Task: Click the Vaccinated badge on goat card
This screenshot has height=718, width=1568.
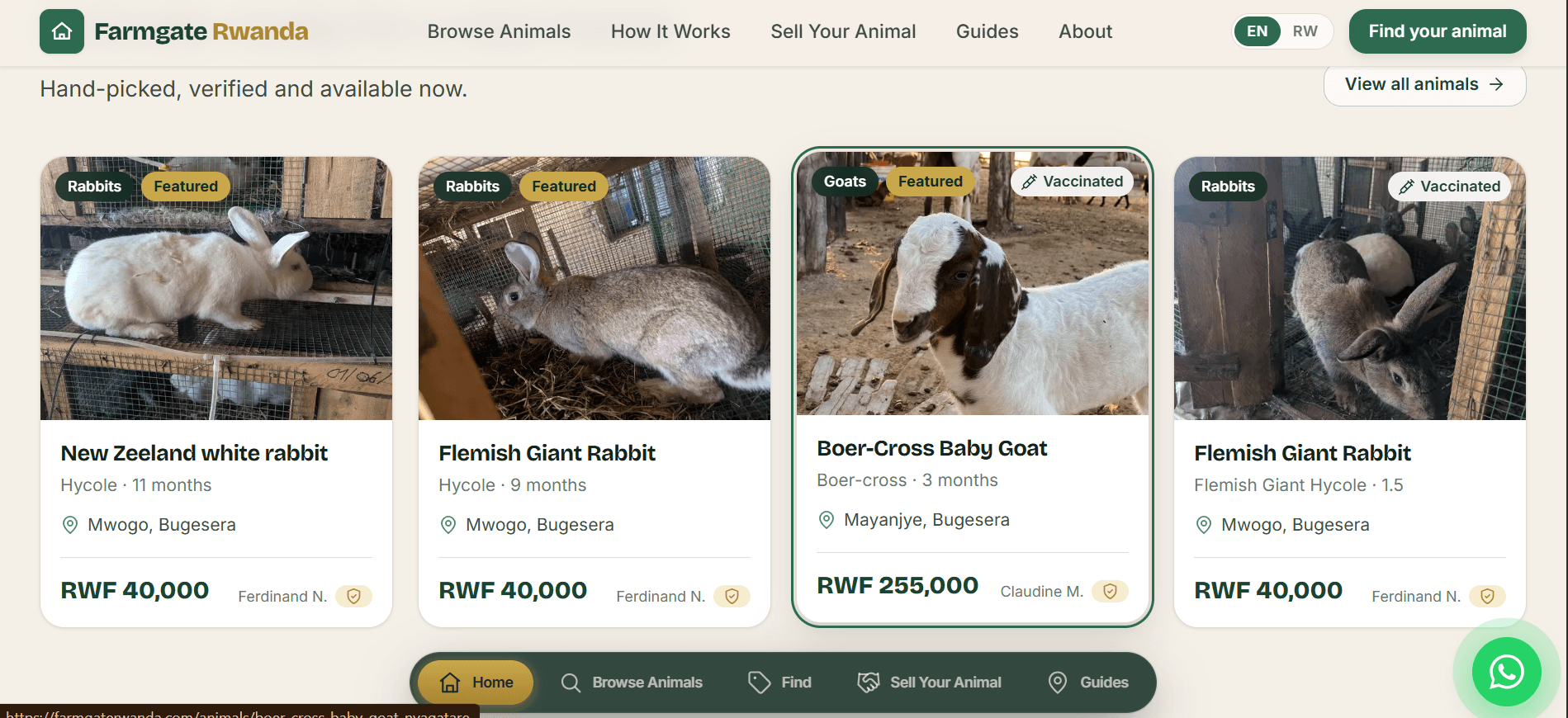Action: [1073, 182]
